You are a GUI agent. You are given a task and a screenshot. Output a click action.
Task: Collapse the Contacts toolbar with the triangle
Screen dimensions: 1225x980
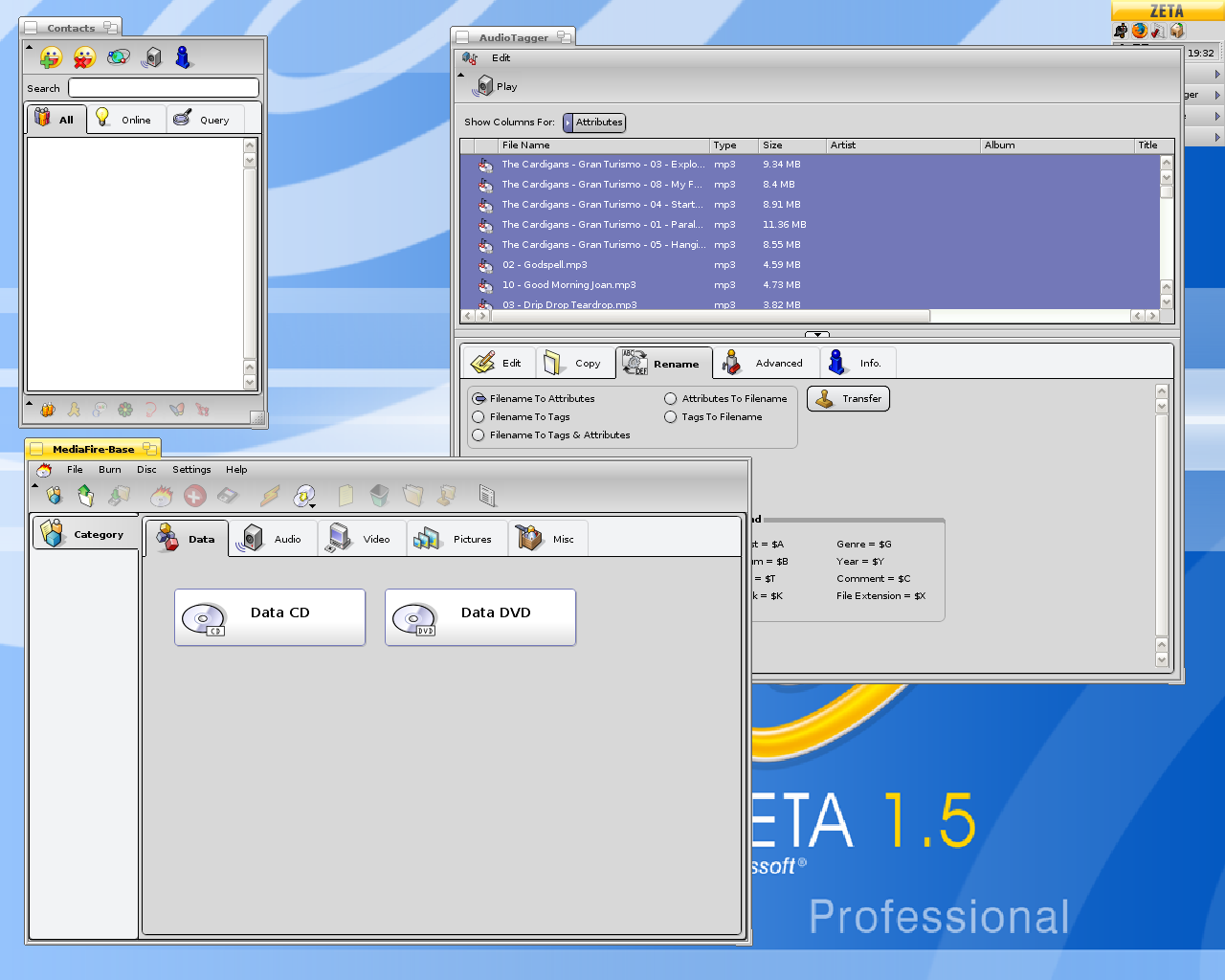(29, 46)
